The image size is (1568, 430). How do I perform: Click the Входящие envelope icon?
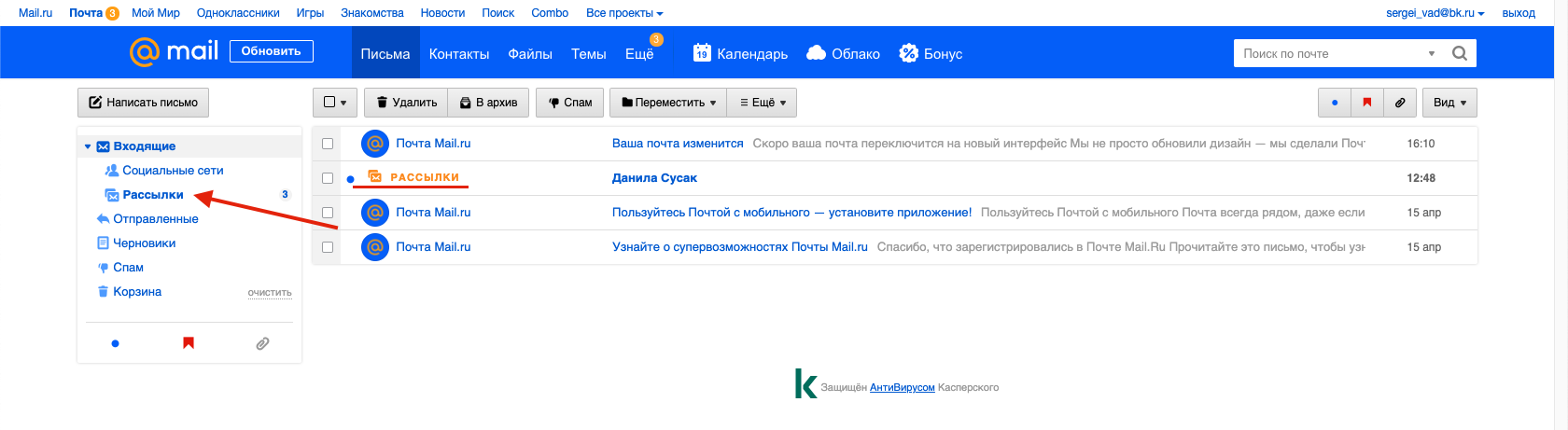103,146
